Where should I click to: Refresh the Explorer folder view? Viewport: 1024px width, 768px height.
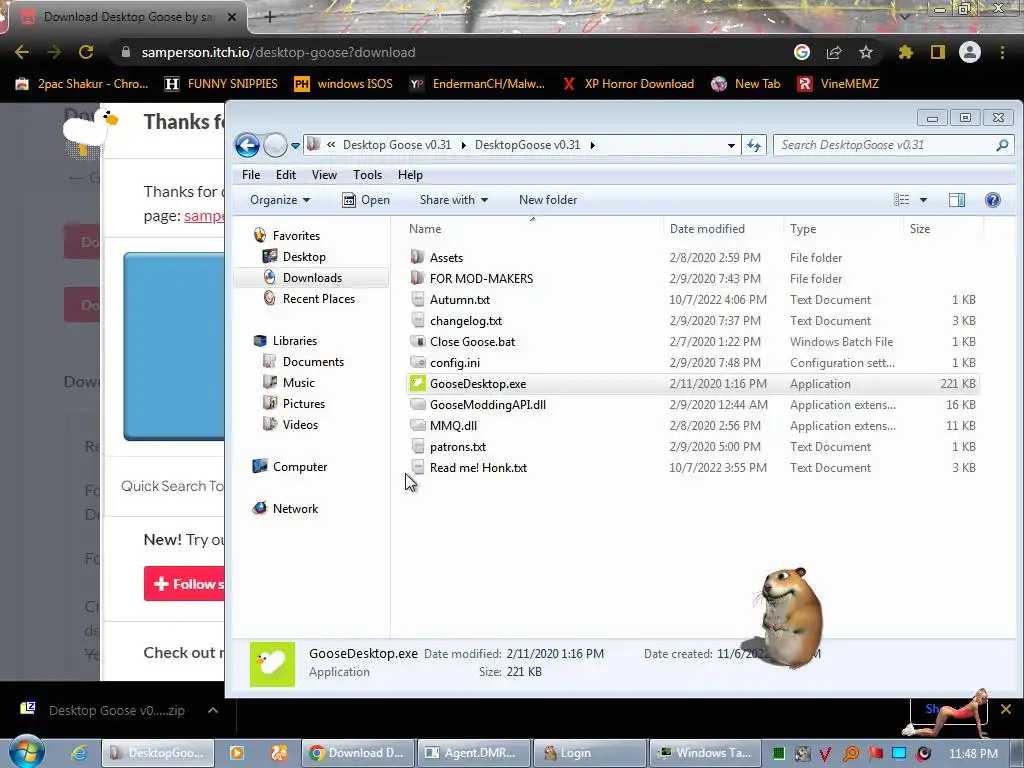tap(754, 146)
